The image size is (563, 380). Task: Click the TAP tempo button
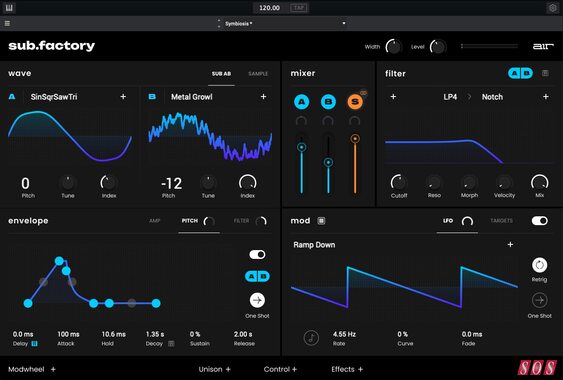click(x=299, y=8)
